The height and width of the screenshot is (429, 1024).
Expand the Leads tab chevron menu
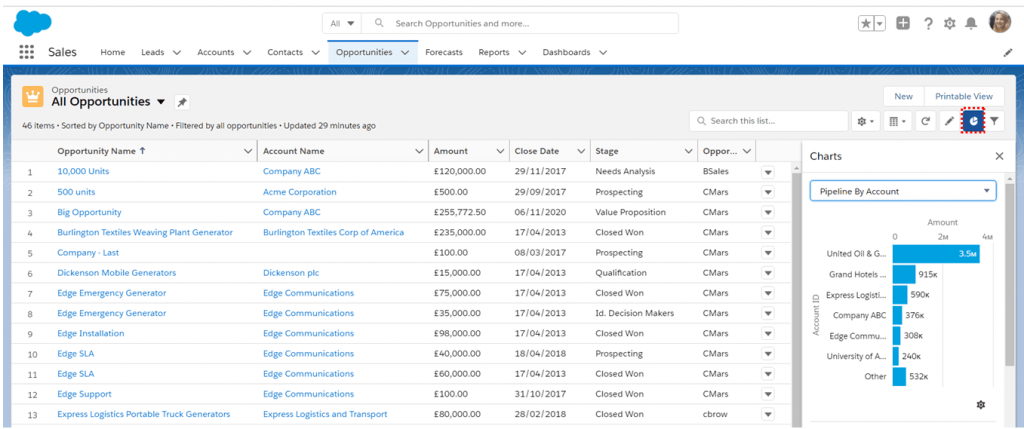(176, 52)
